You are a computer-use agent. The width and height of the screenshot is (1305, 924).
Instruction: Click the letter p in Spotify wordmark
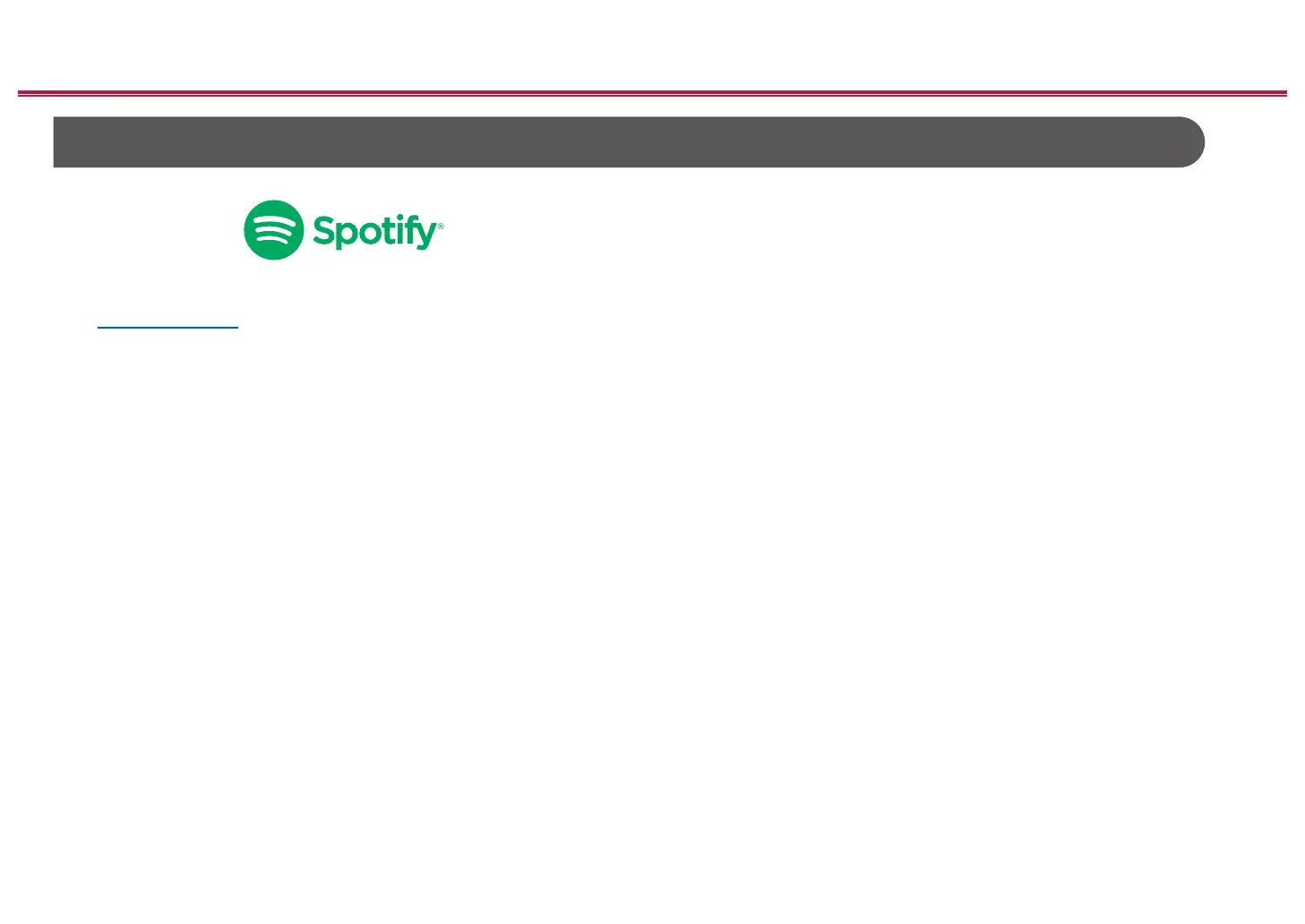(348, 237)
